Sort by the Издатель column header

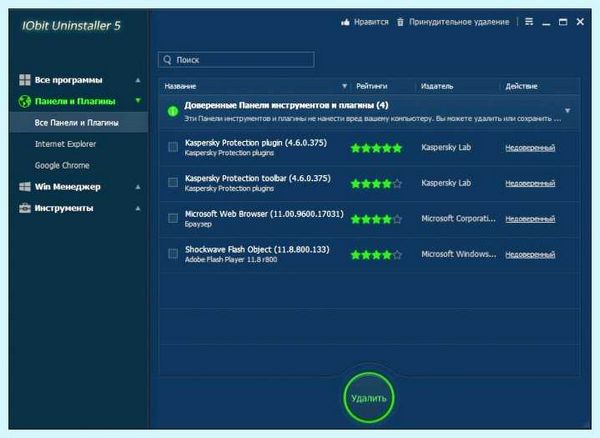(x=437, y=86)
